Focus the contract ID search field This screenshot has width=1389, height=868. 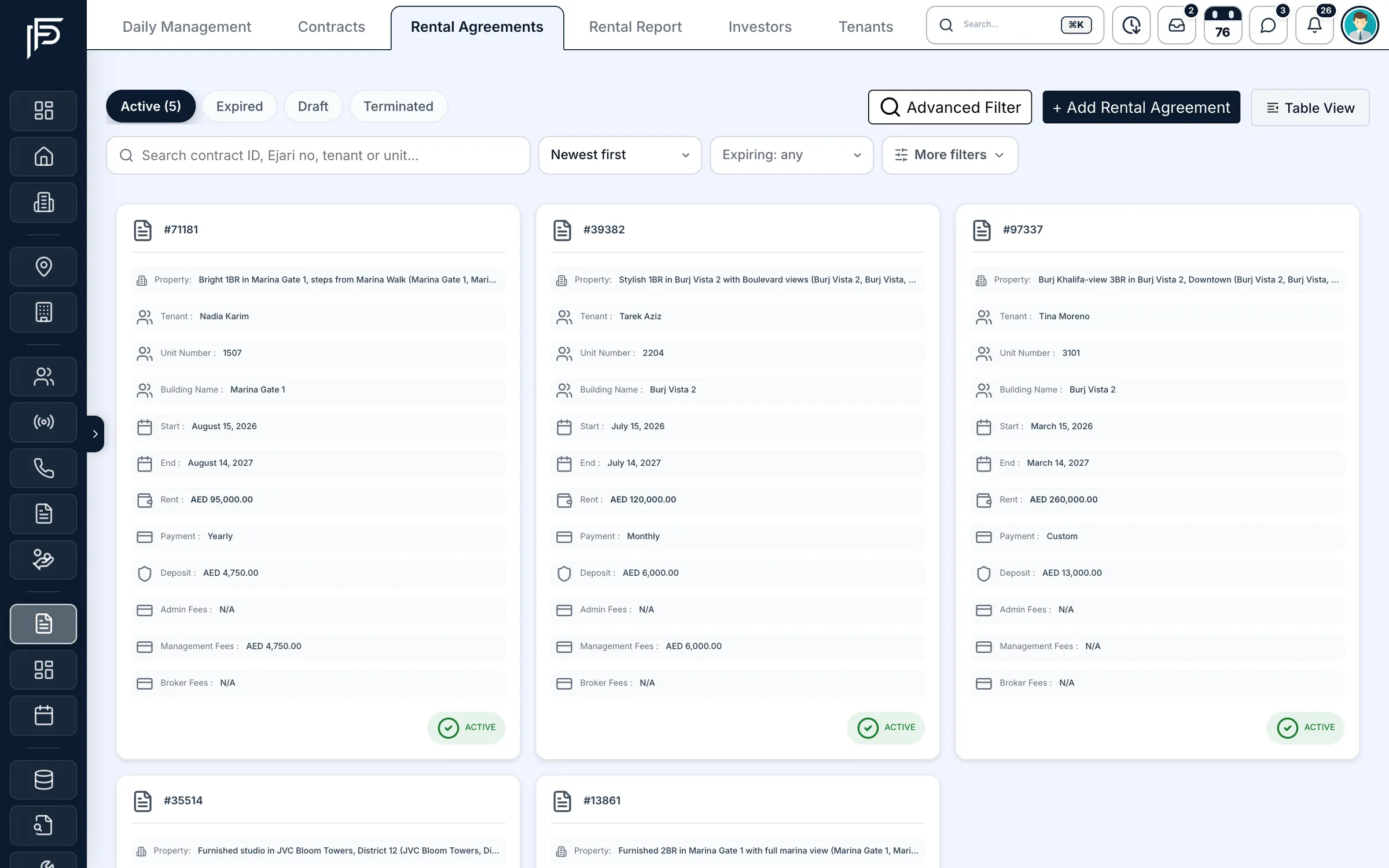coord(318,155)
